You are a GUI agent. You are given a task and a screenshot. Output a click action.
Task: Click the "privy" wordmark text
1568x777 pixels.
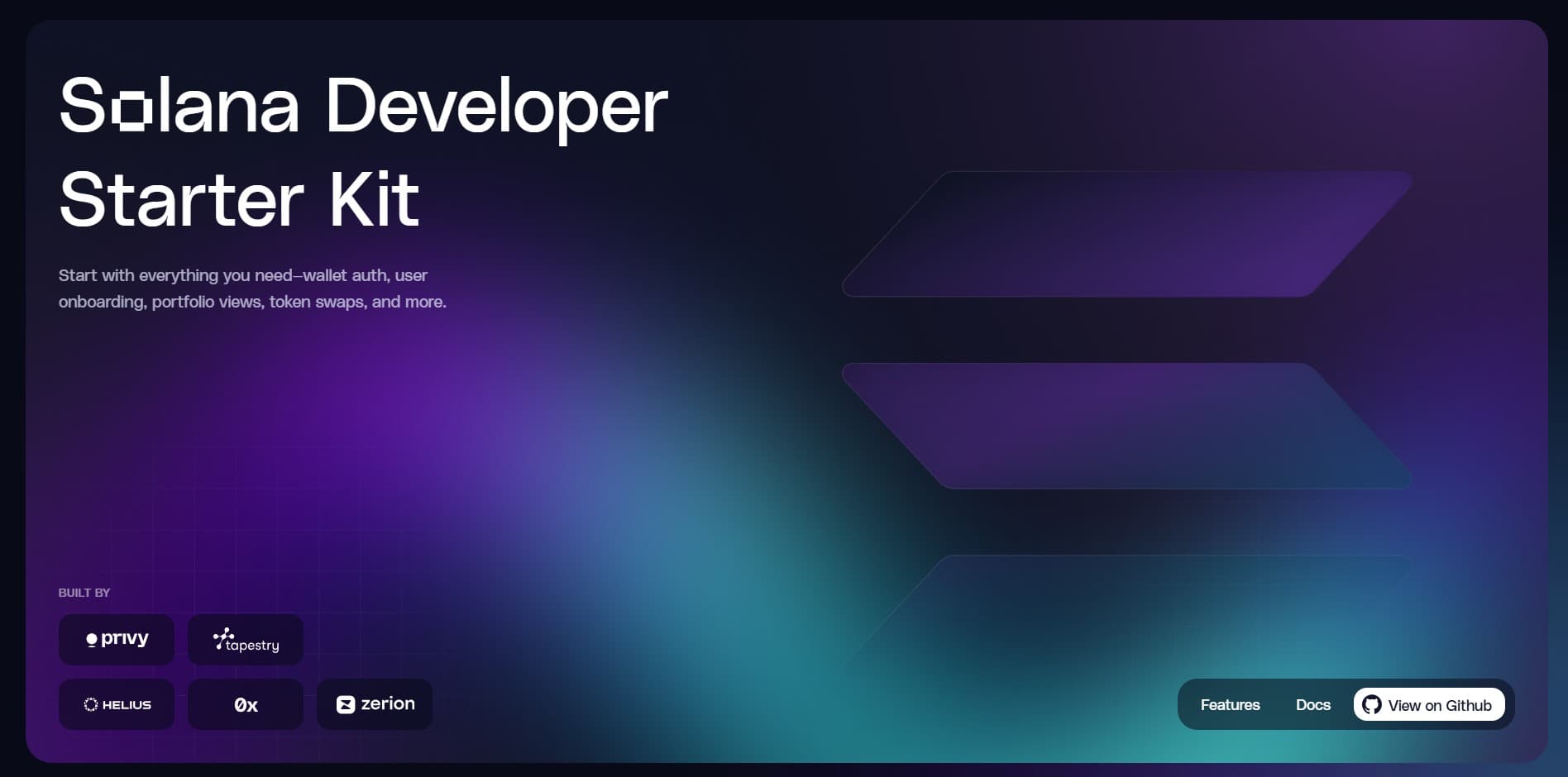[x=125, y=638]
